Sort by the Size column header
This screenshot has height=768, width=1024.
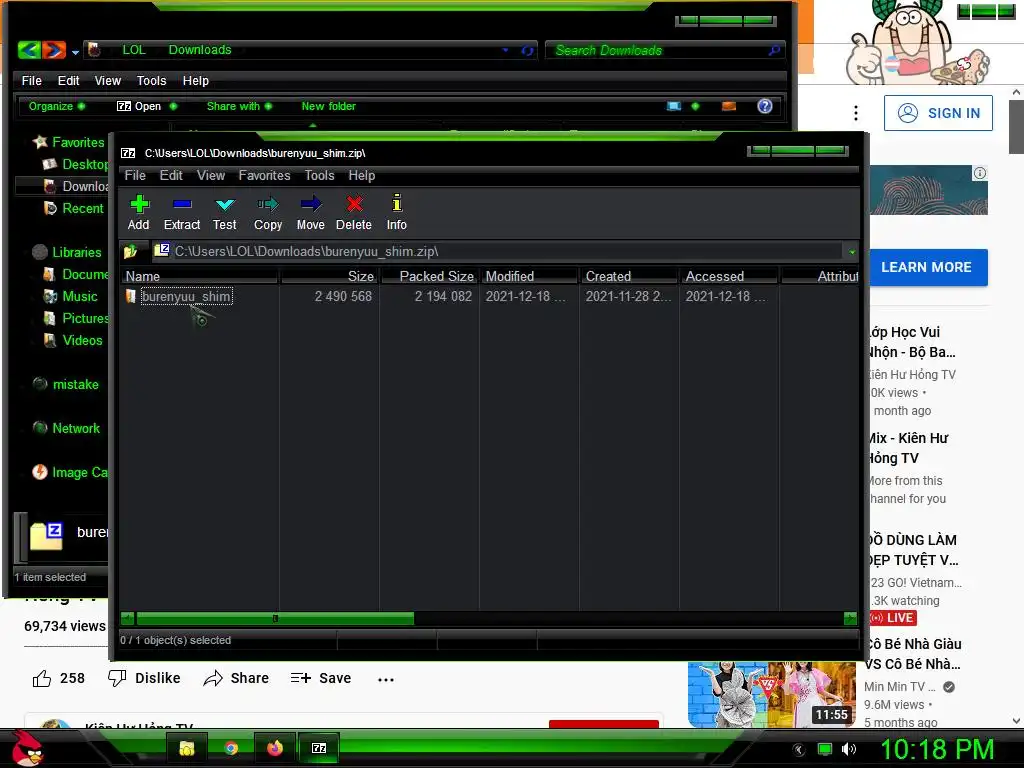330,276
